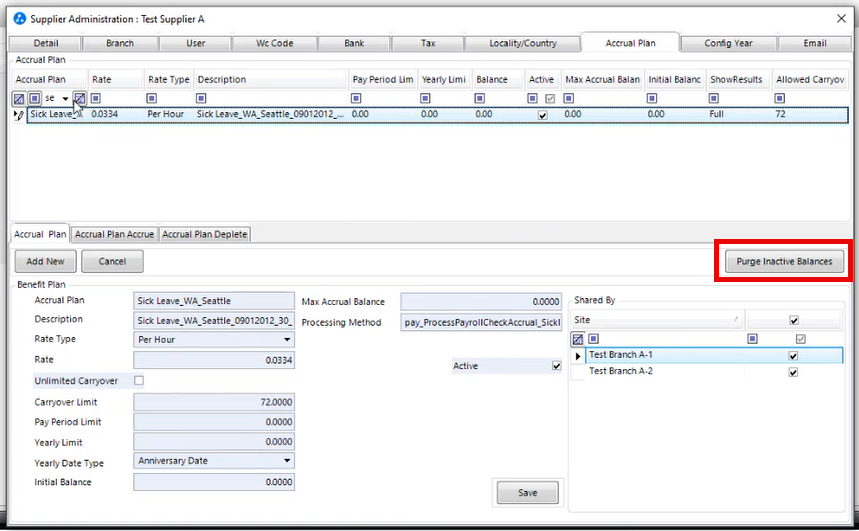Image resolution: width=859 pixels, height=531 pixels.
Task: Select the row indicator arrow for Test Branch A-1
Action: tap(577, 356)
